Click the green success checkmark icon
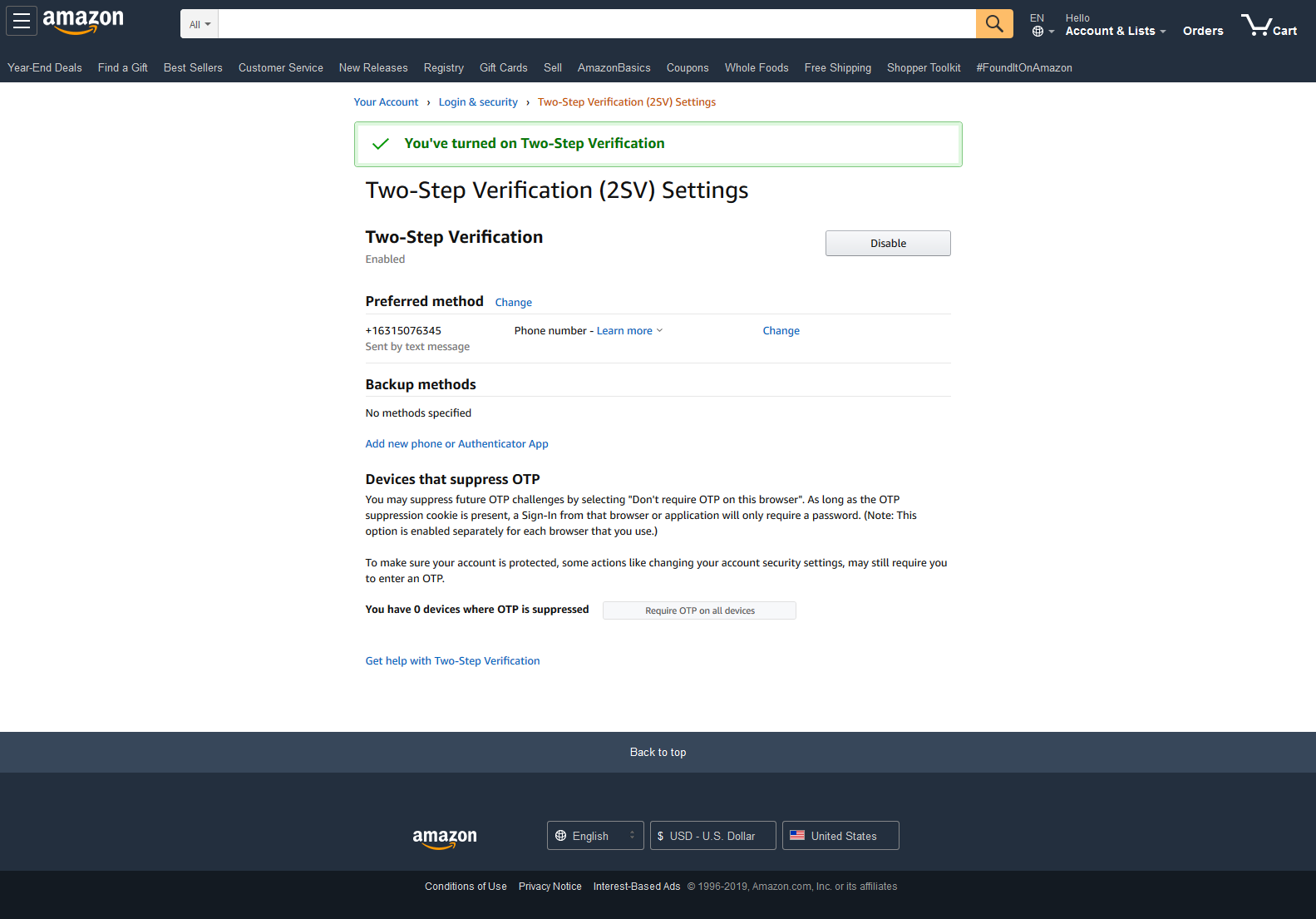Image resolution: width=1316 pixels, height=919 pixels. [x=381, y=144]
